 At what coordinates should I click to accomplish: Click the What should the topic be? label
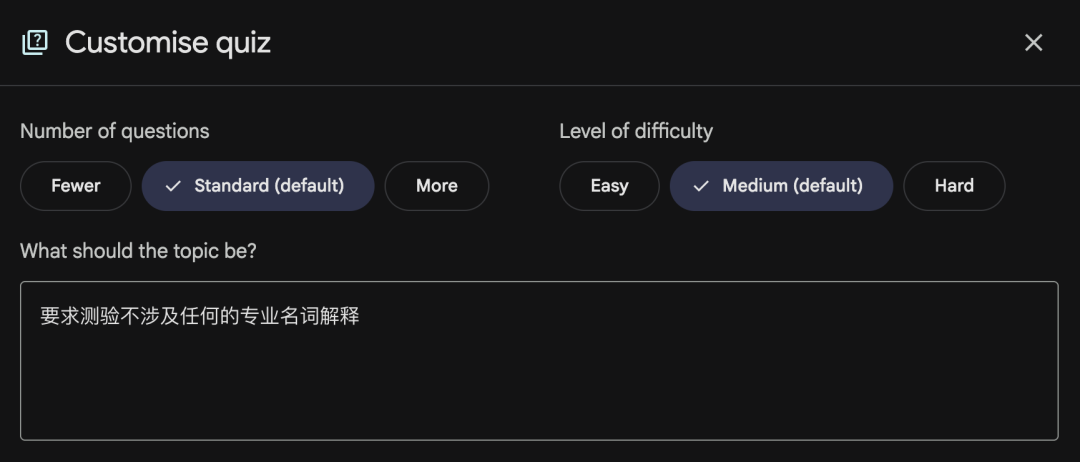[138, 250]
